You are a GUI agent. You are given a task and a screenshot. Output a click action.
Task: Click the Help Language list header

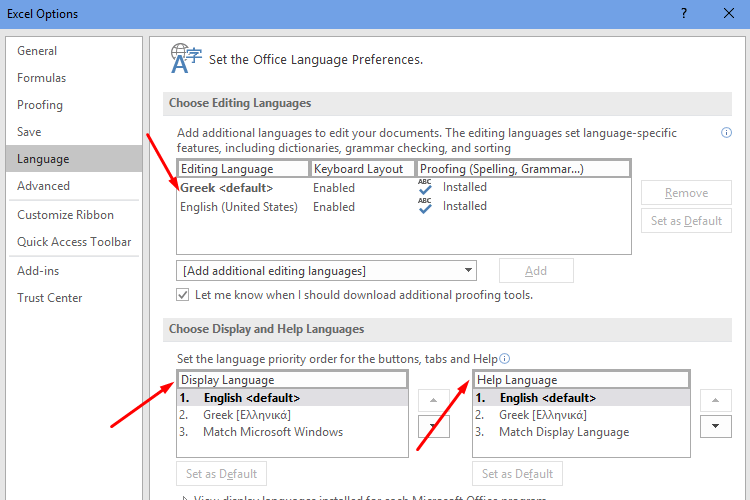[582, 380]
